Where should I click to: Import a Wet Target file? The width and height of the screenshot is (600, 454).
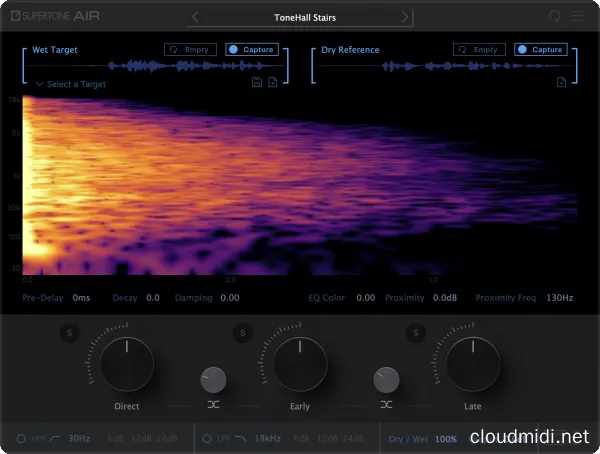272,82
